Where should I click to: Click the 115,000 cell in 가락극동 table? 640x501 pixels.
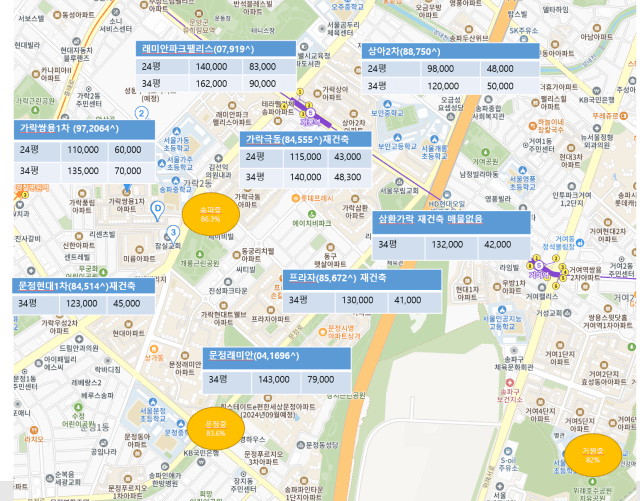tap(305, 157)
